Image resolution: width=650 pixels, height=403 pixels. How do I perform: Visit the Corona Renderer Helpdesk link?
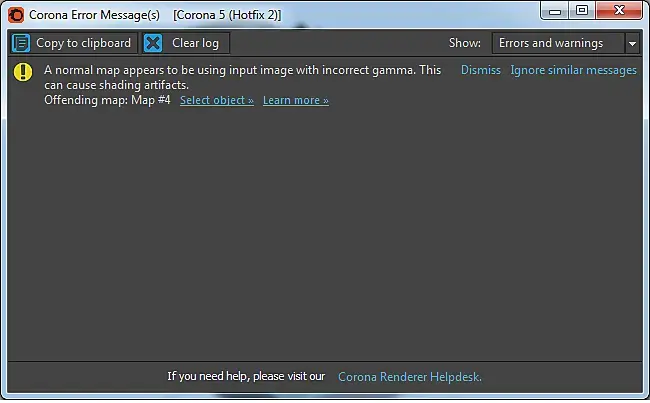tap(410, 376)
